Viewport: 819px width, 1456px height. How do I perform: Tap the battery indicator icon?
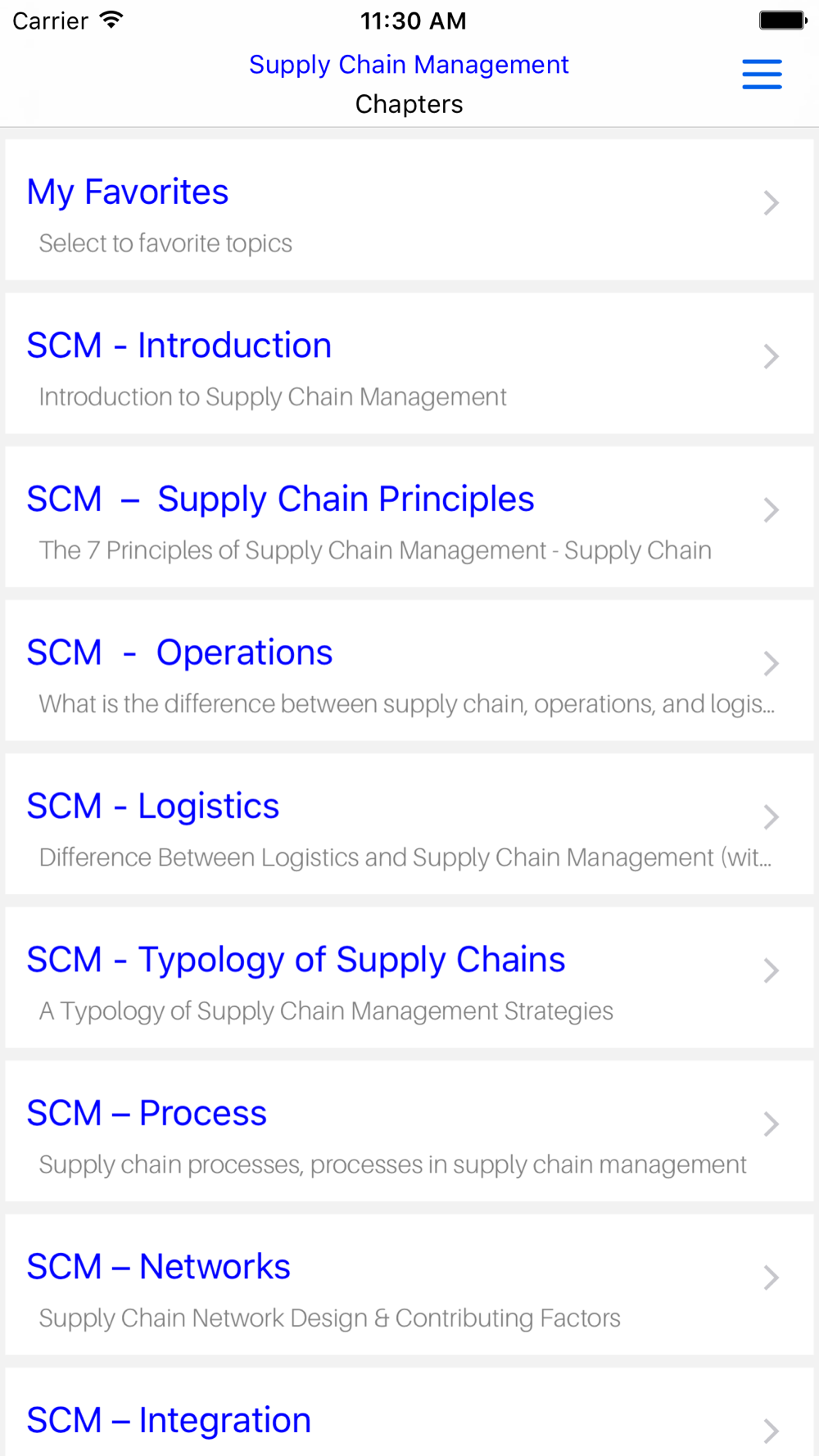click(x=783, y=20)
